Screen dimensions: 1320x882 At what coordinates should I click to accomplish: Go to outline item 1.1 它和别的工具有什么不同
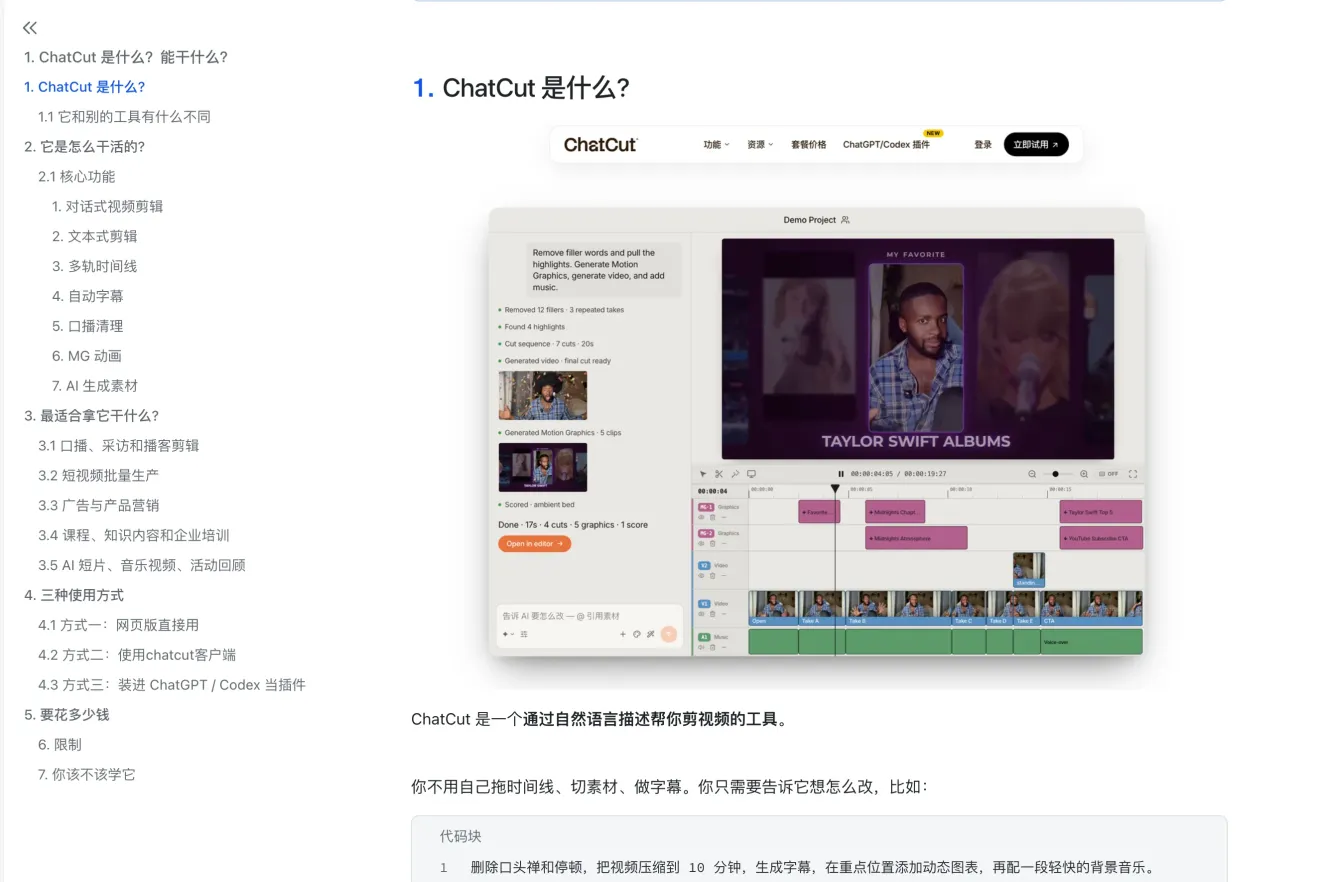(x=124, y=117)
